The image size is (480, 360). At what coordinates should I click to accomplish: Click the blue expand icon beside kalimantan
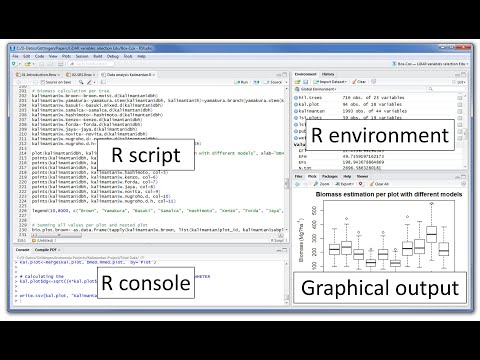point(296,111)
